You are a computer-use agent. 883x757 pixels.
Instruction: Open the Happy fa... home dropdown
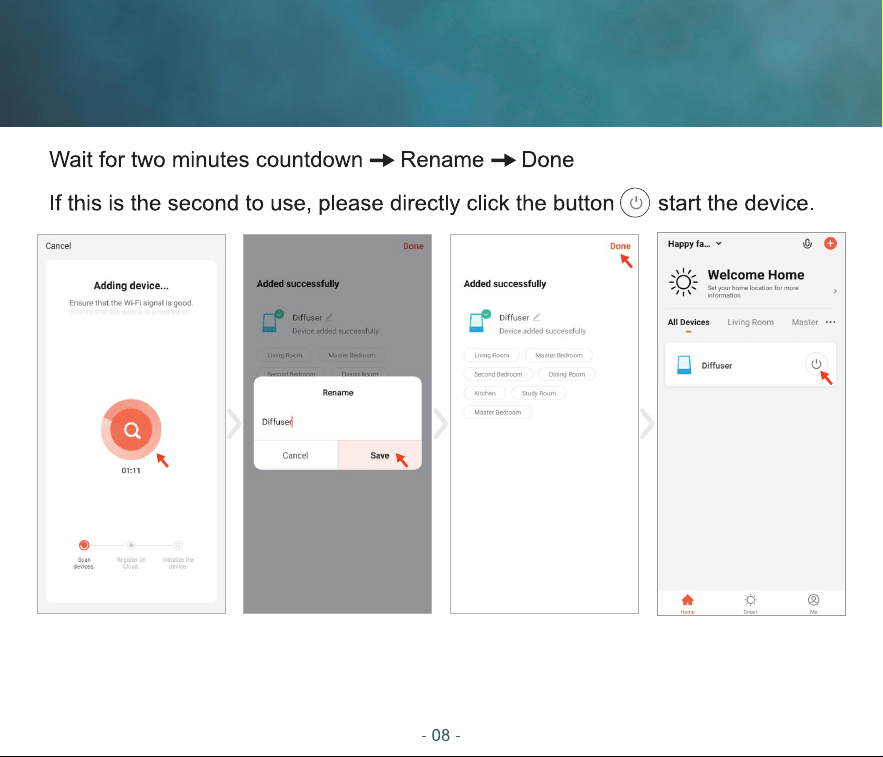tap(694, 244)
